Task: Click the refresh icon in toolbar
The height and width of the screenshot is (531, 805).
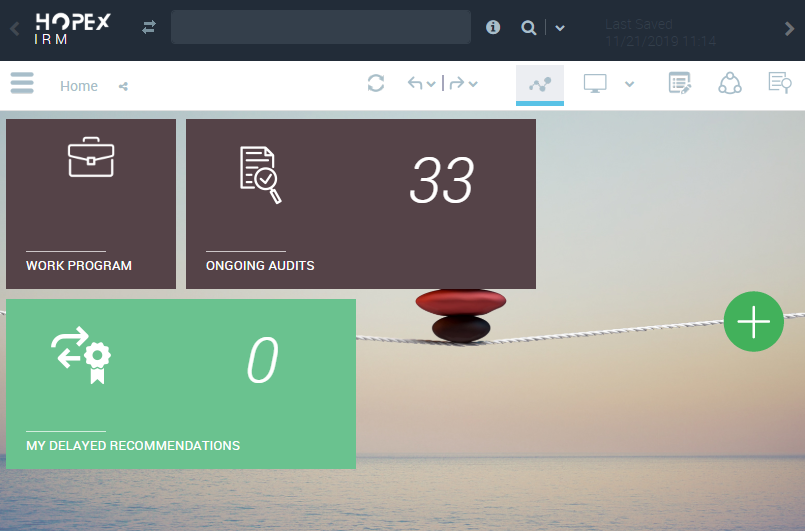Action: (x=376, y=84)
